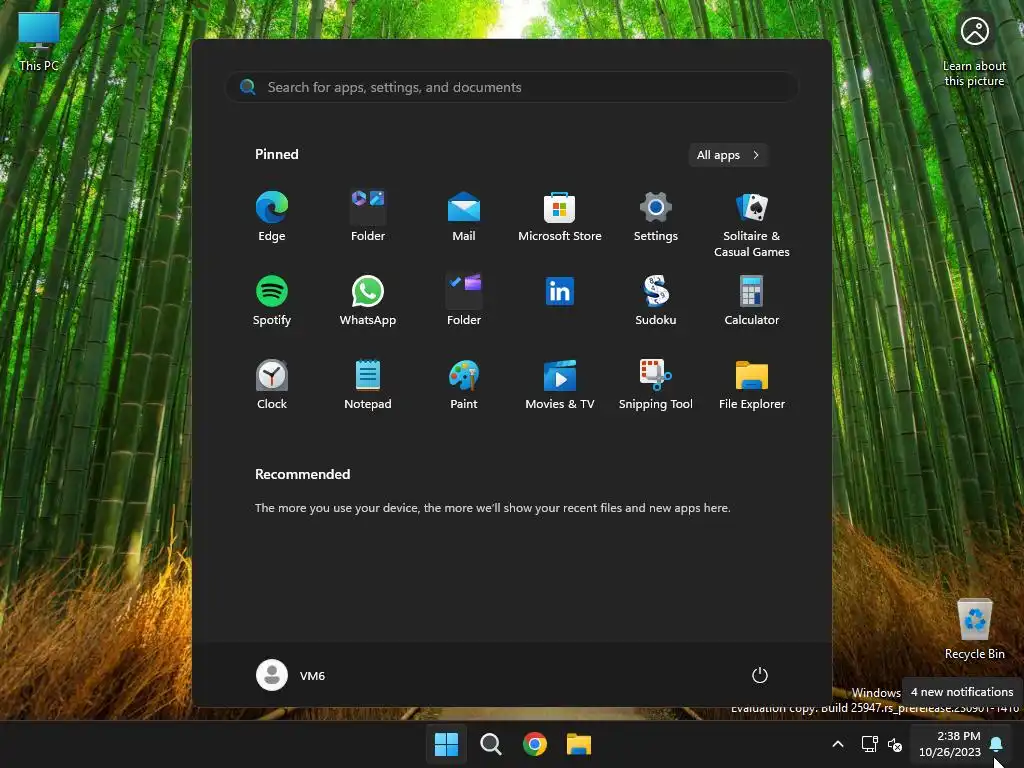
Task: Open network and volume quick settings
Action: [x=882, y=744]
